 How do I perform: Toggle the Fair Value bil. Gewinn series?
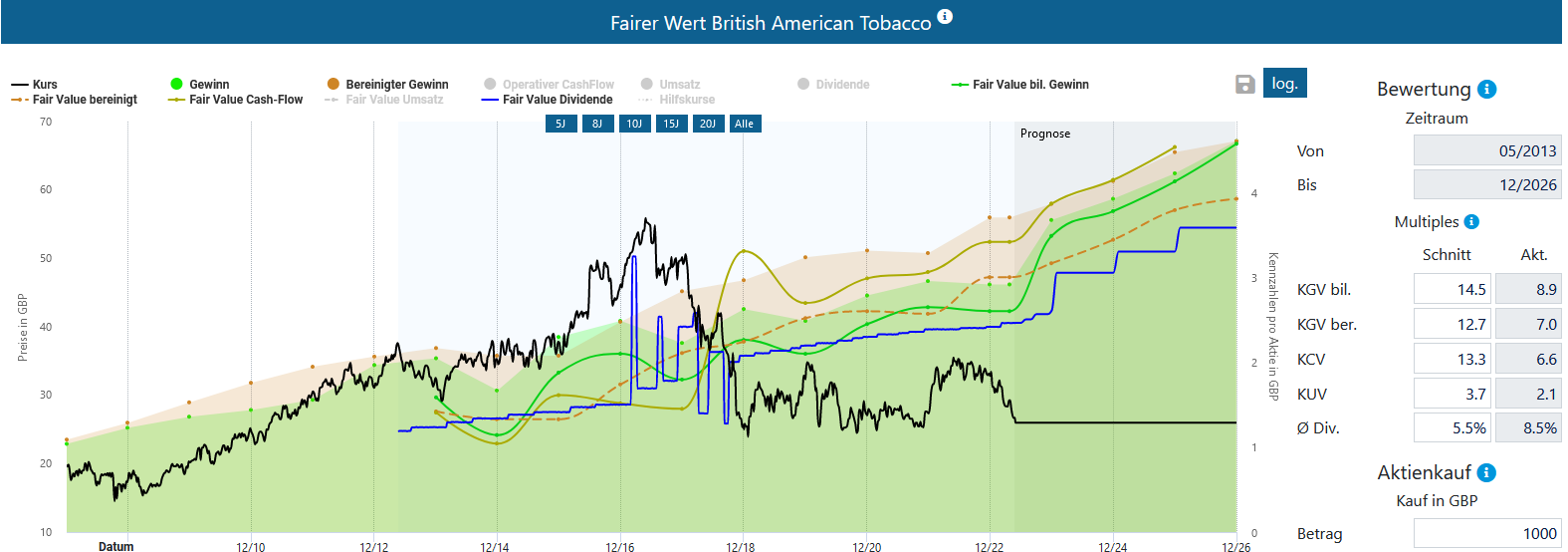coord(1020,85)
